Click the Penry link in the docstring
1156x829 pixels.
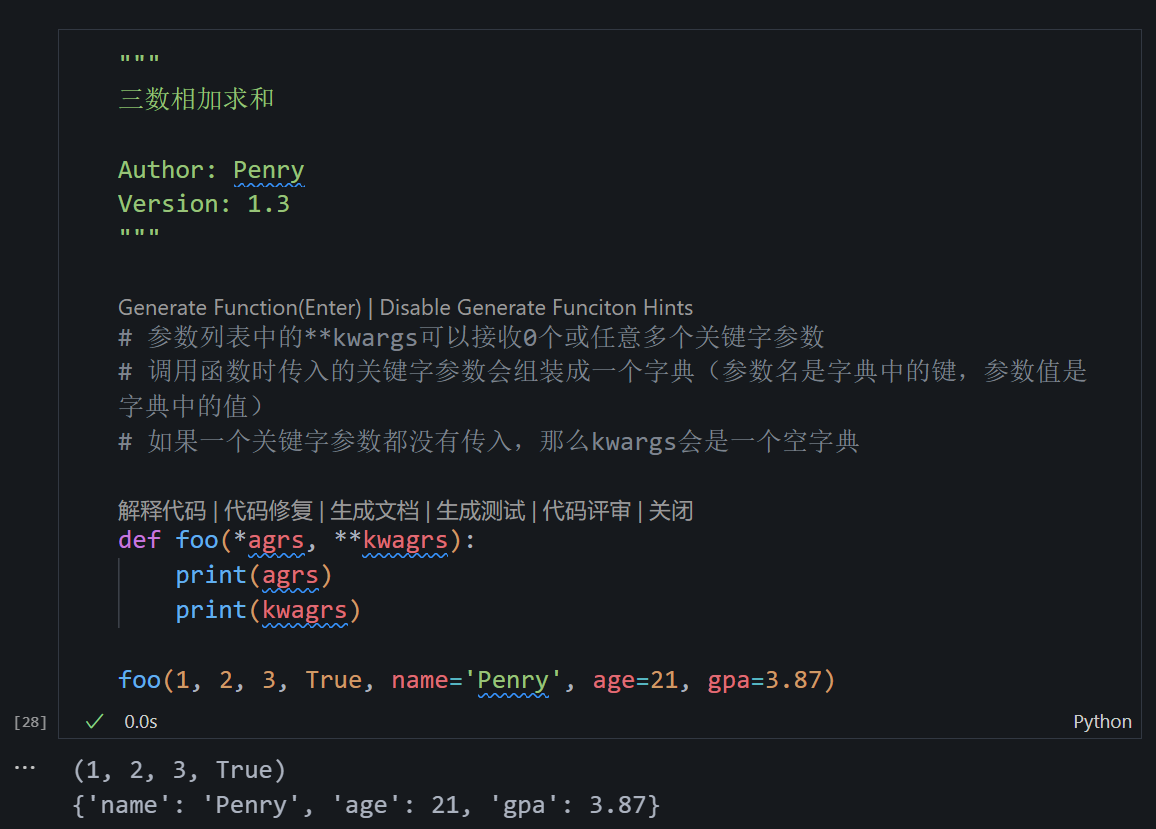pyautogui.click(x=268, y=169)
